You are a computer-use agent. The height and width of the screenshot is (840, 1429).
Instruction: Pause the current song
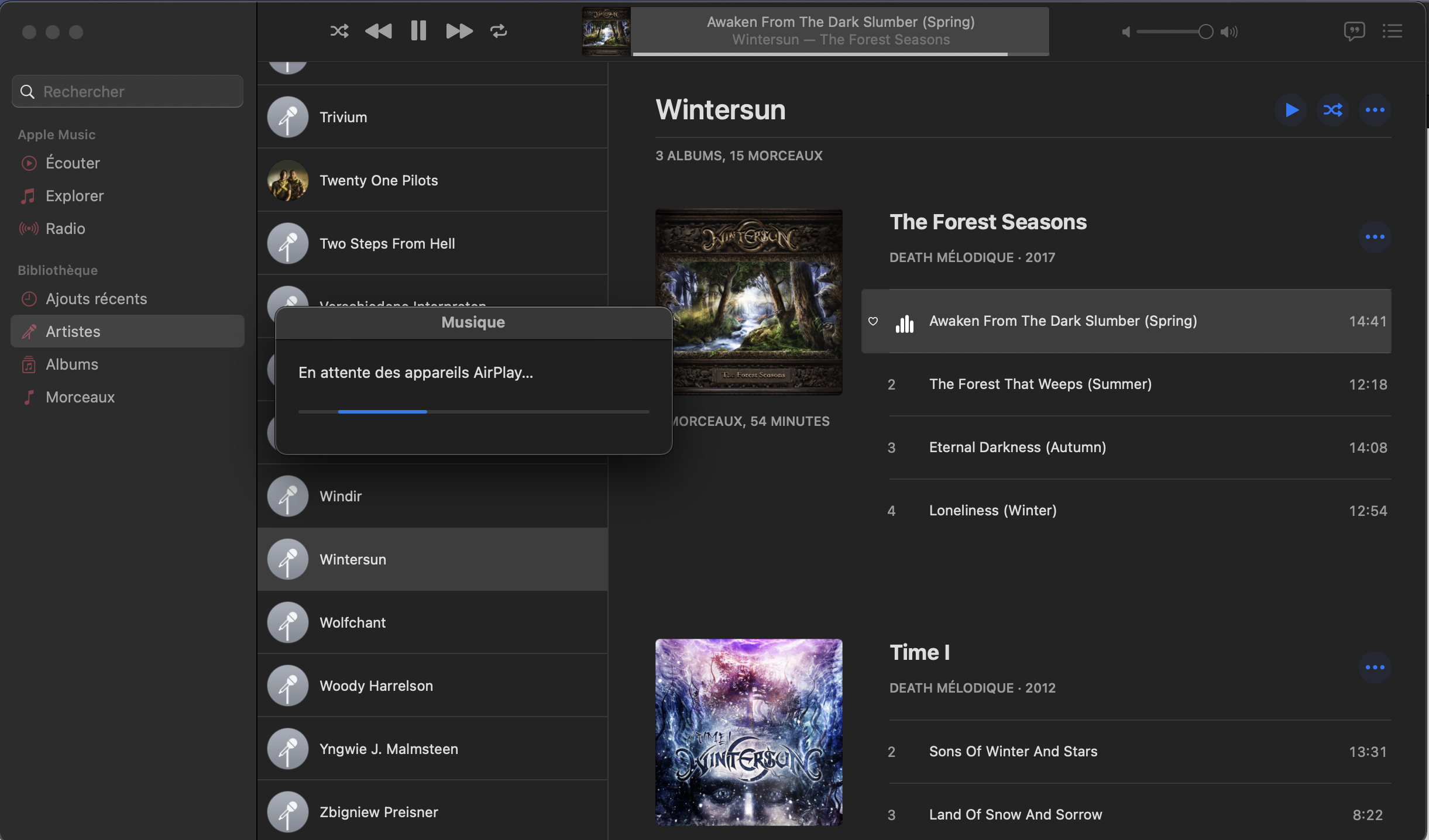(x=418, y=31)
